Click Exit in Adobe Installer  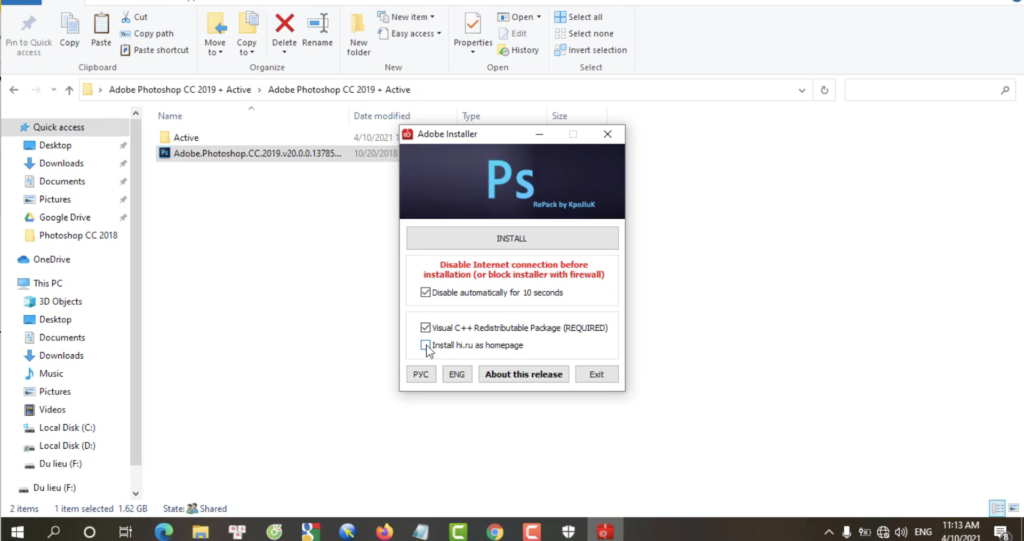596,374
